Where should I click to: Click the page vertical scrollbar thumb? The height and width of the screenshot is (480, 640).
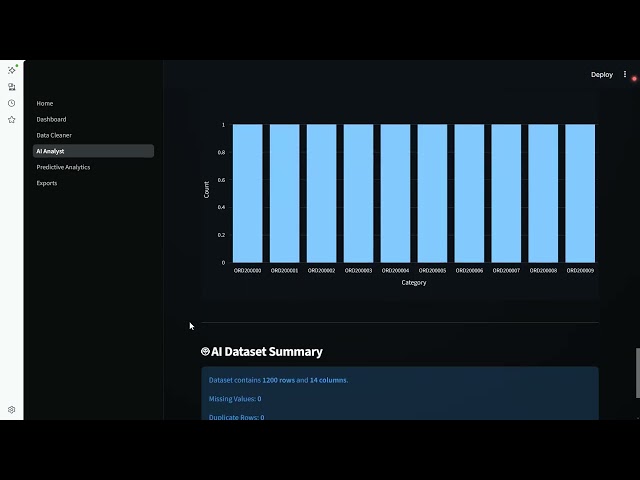tap(638, 373)
